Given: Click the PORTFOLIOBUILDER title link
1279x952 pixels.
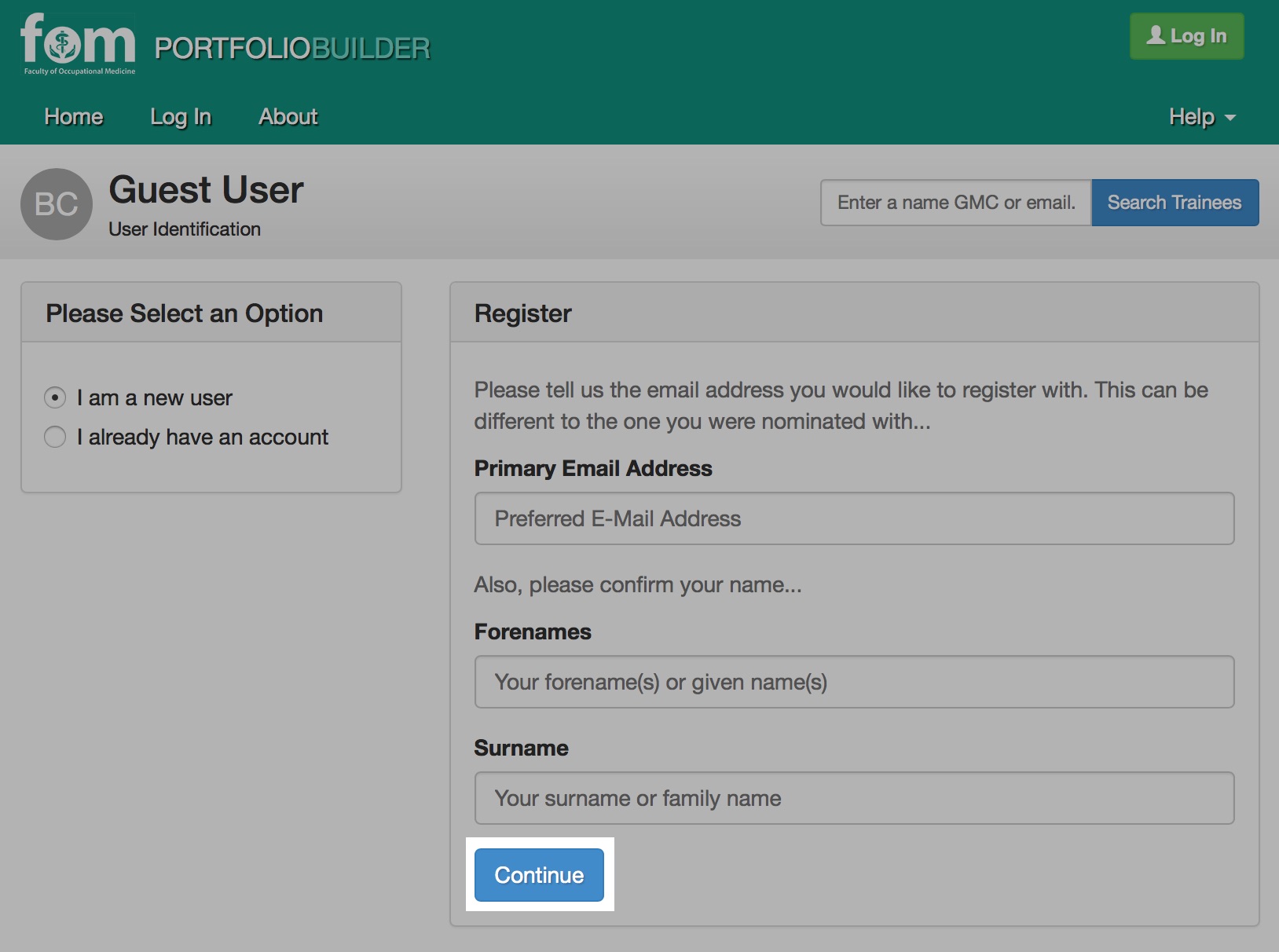Looking at the screenshot, I should click(292, 49).
